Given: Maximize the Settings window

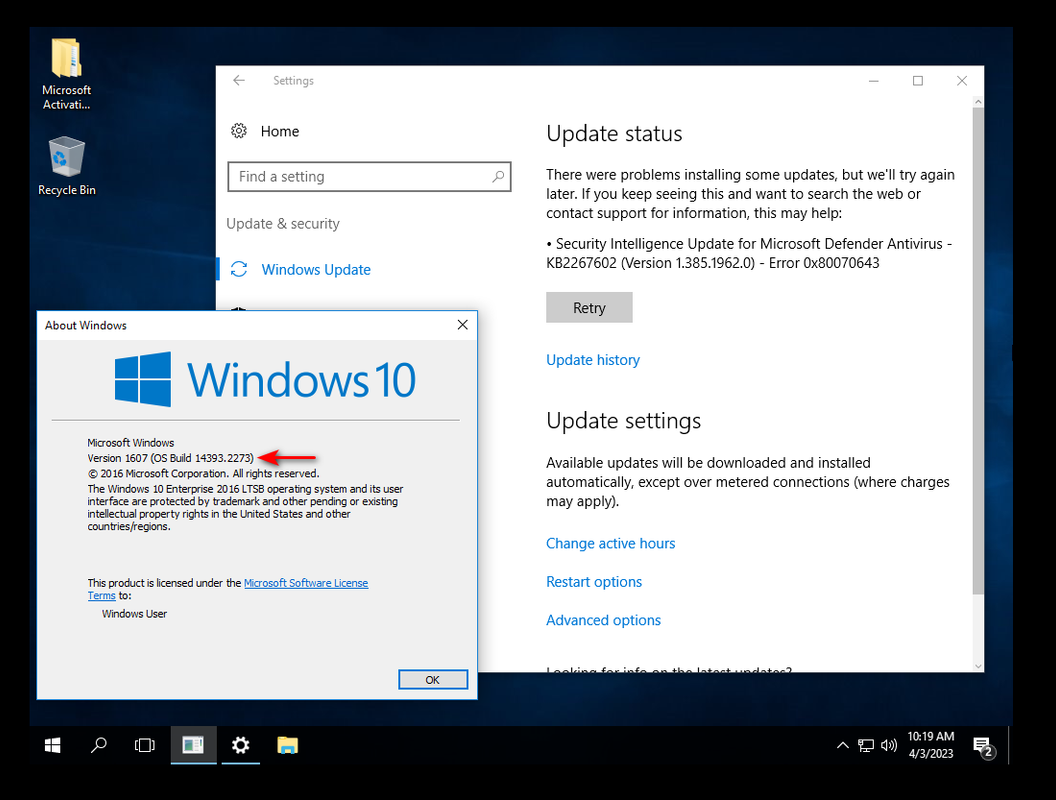Looking at the screenshot, I should 917,81.
